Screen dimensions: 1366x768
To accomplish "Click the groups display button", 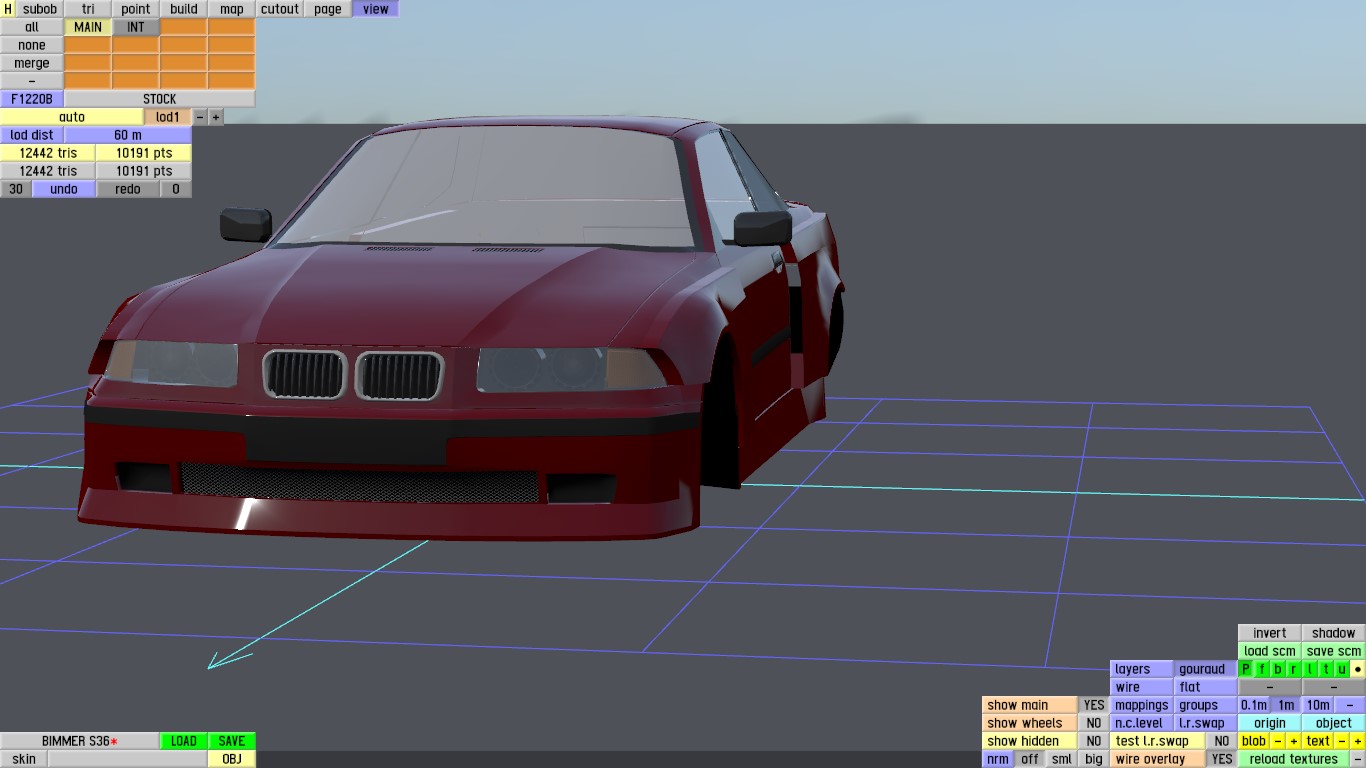I will (x=1206, y=705).
